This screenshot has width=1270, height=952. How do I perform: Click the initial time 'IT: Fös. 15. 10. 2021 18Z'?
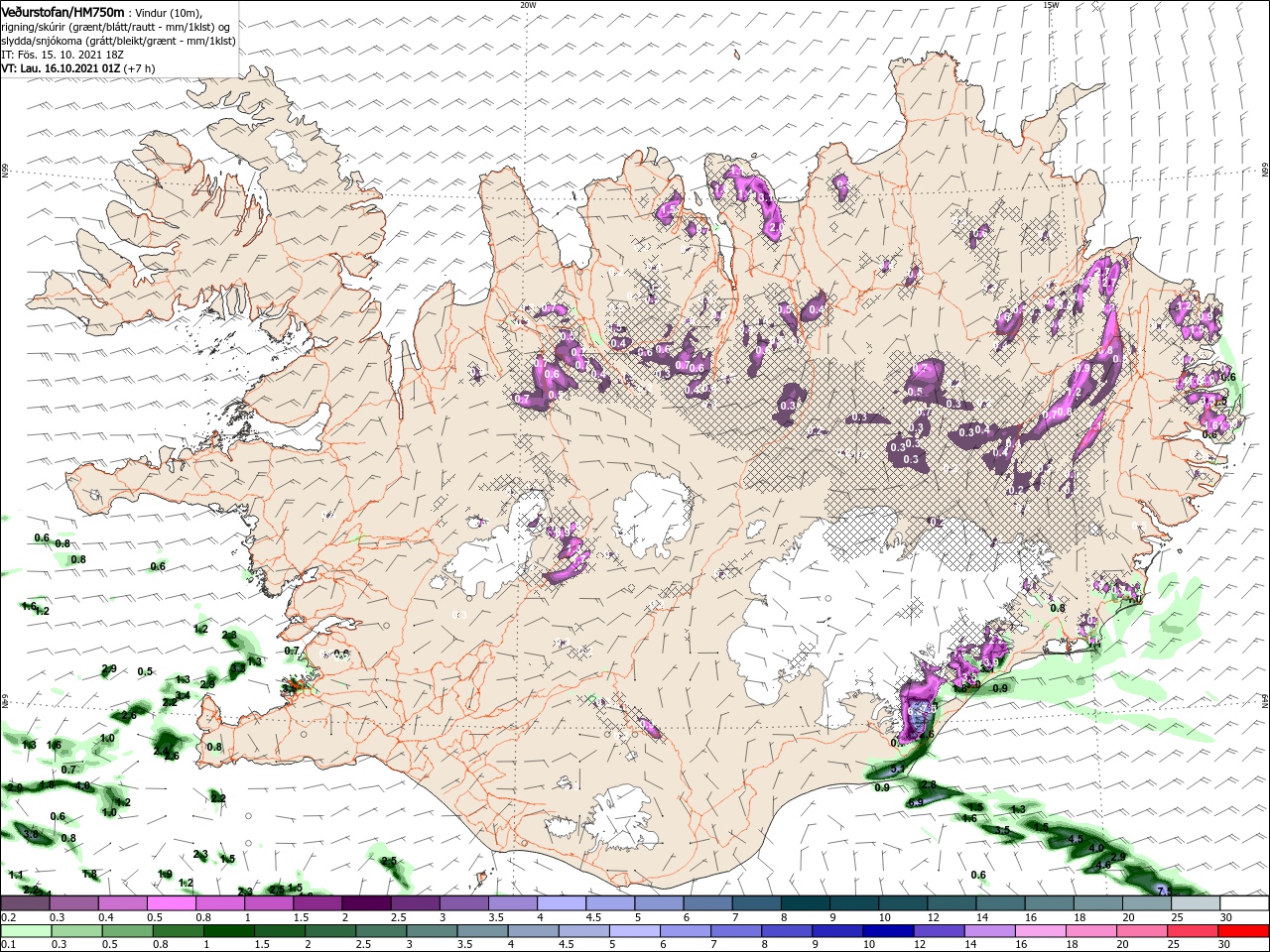point(63,55)
